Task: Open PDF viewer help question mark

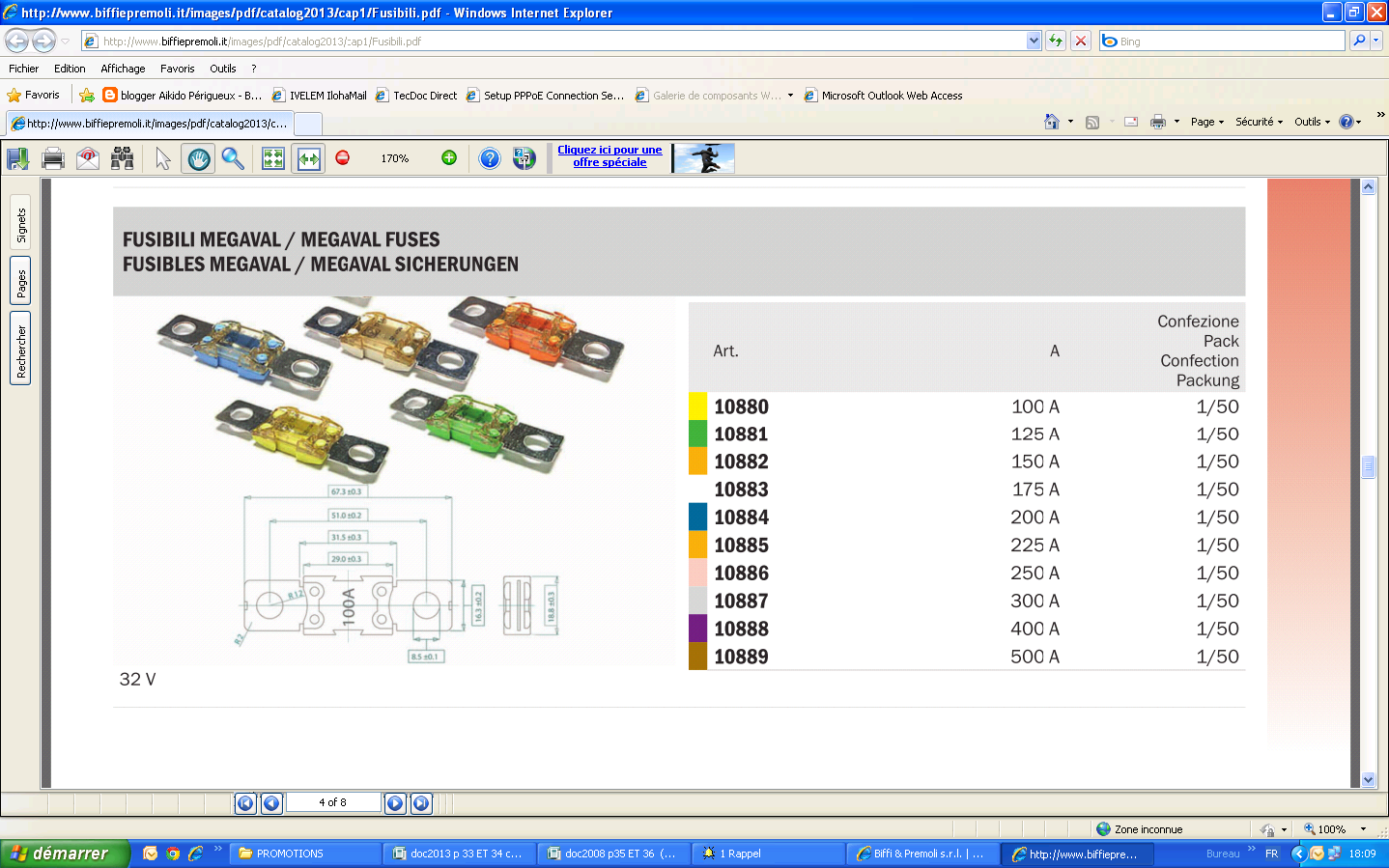Action: (x=490, y=158)
